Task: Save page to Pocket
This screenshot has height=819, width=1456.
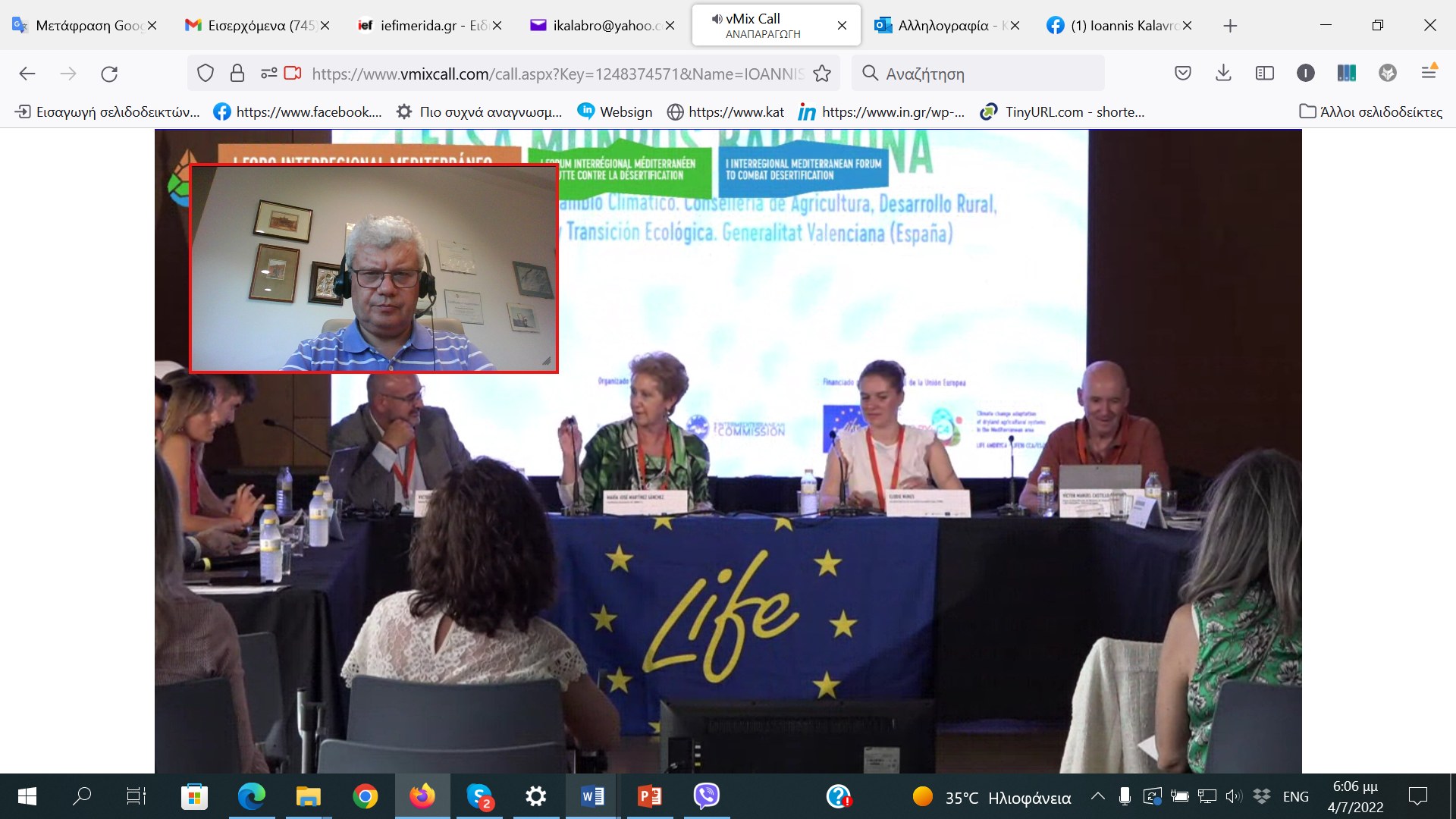Action: [1182, 74]
